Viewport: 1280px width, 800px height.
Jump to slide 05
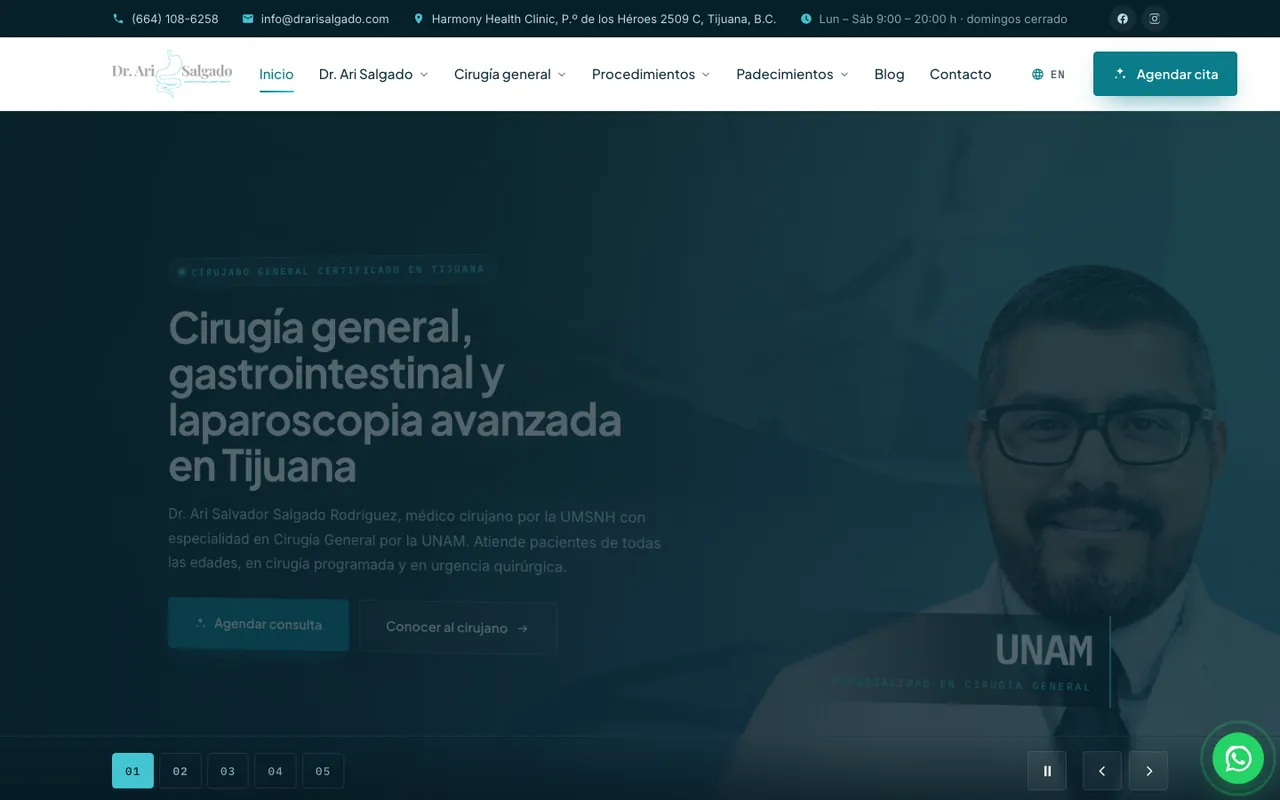click(x=323, y=771)
